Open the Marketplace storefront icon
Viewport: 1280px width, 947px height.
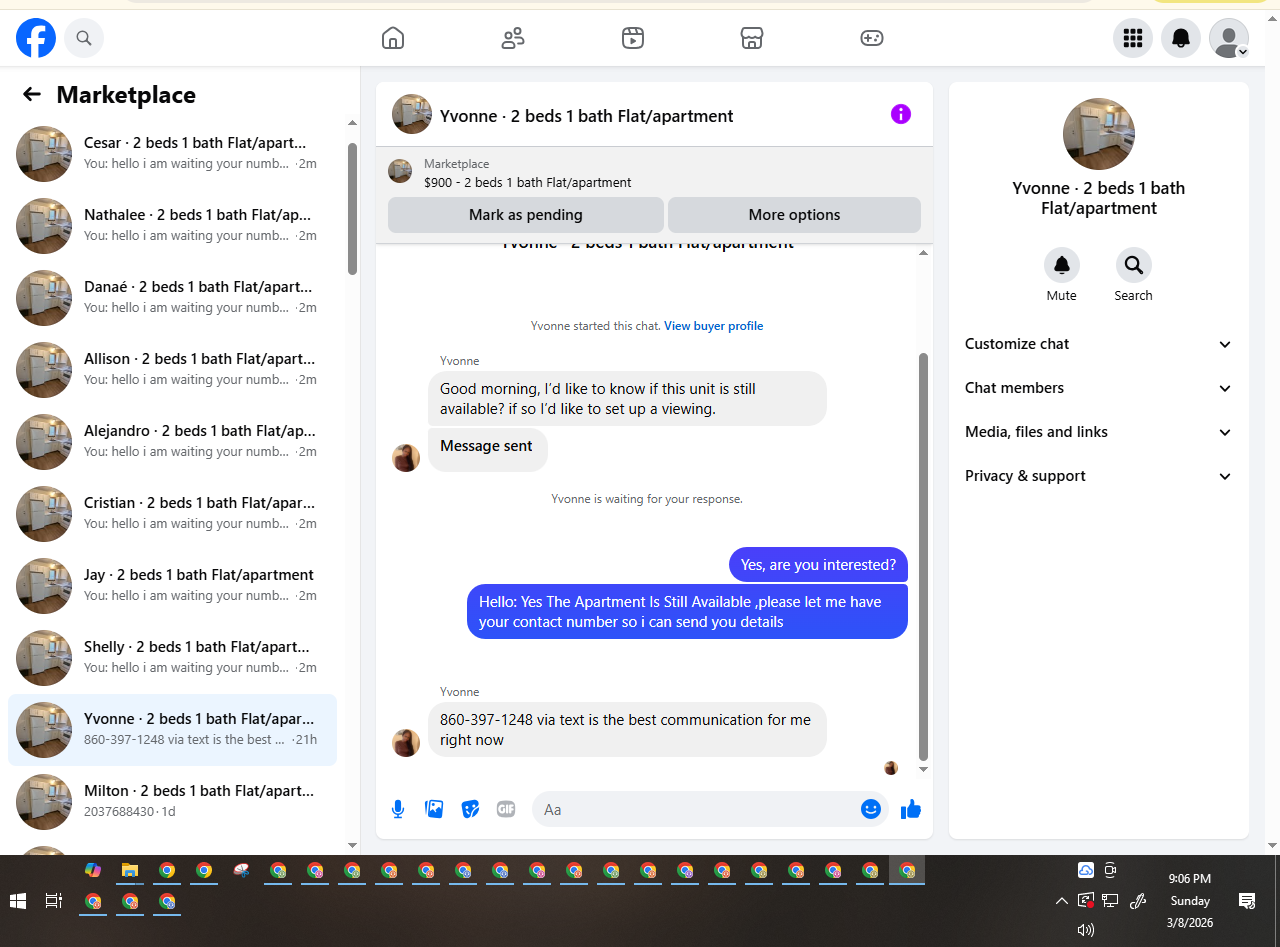tap(752, 38)
